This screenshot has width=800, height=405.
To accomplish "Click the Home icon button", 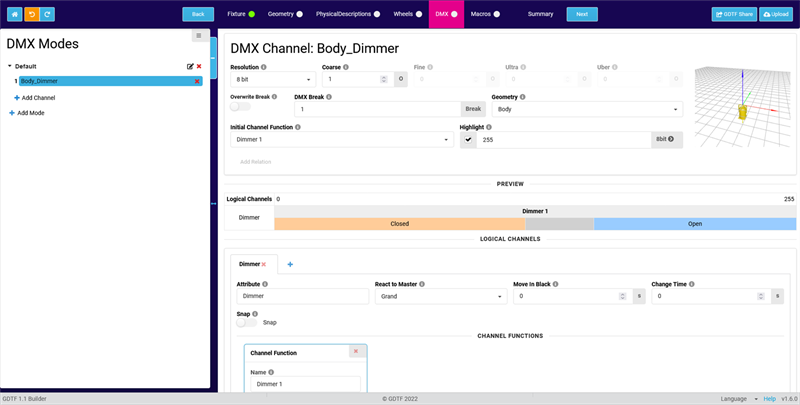I will tap(13, 14).
